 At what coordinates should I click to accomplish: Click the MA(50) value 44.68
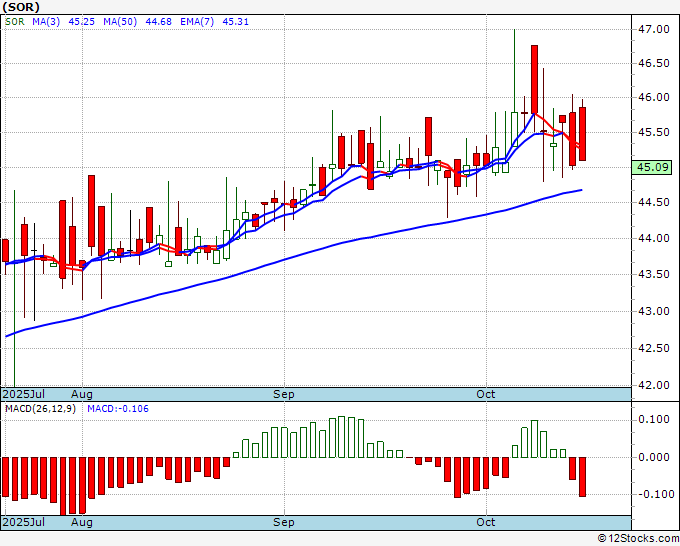pyautogui.click(x=158, y=22)
